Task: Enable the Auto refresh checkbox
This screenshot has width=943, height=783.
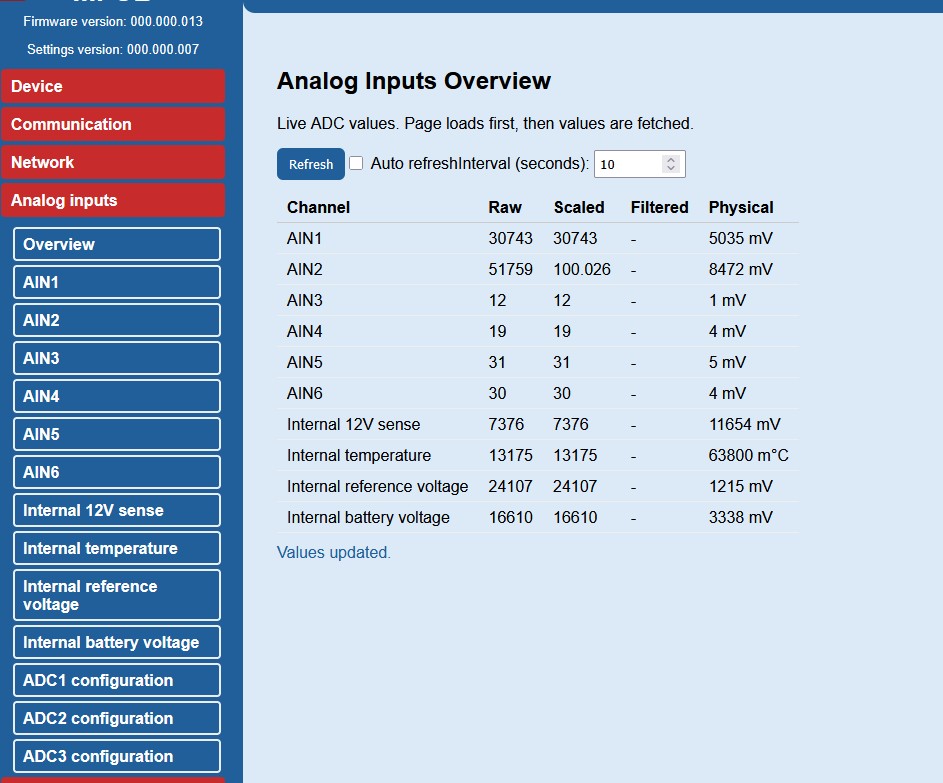Action: coord(356,163)
